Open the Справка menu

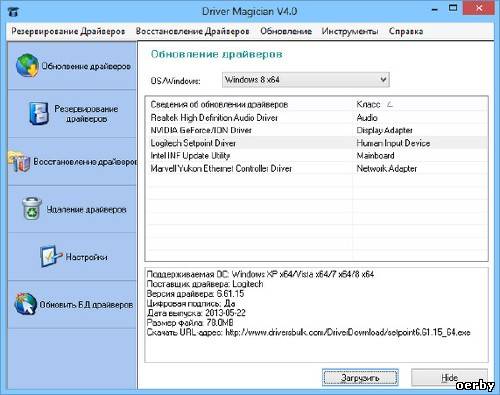click(x=406, y=31)
